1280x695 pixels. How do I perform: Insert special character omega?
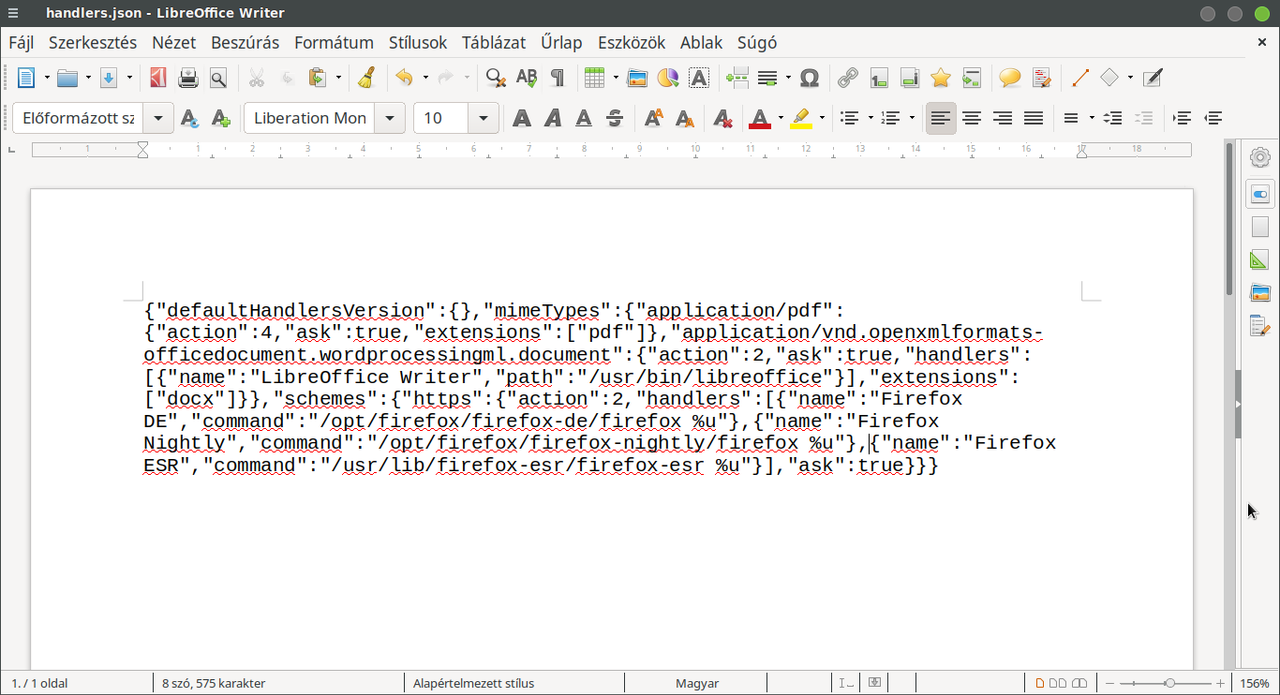point(810,77)
